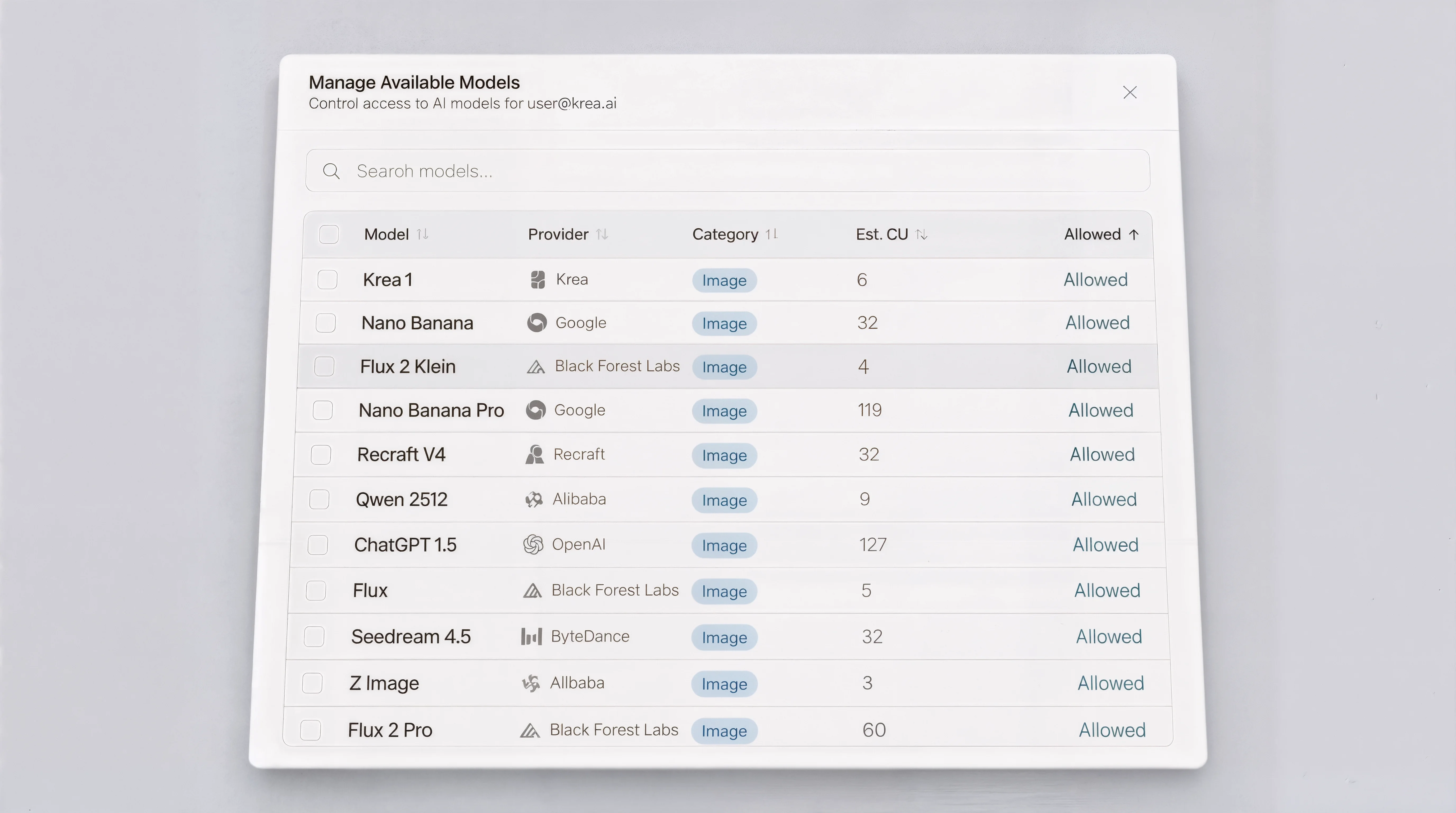Focus the Search models input field
This screenshot has width=1456, height=813.
(x=727, y=171)
